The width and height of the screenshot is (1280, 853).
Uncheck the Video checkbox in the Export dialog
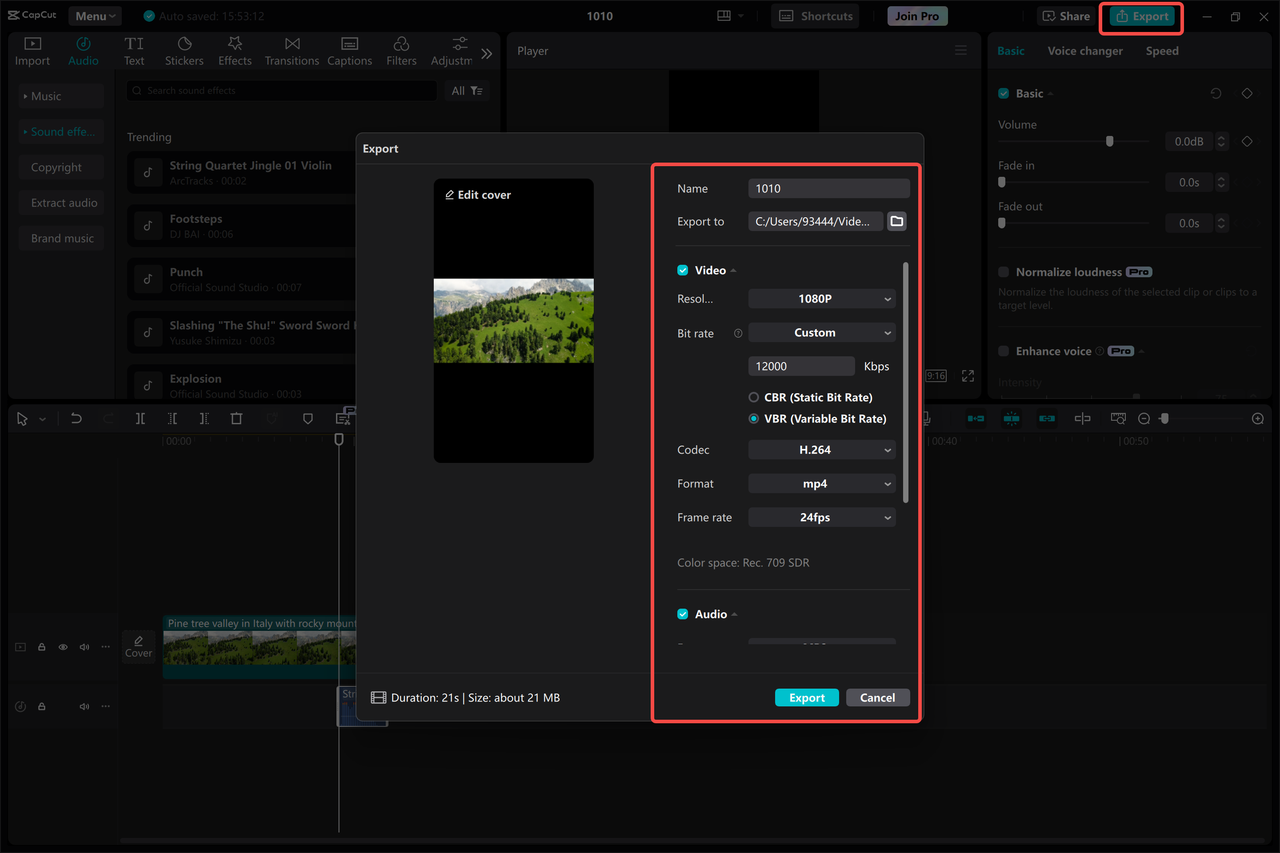(682, 269)
